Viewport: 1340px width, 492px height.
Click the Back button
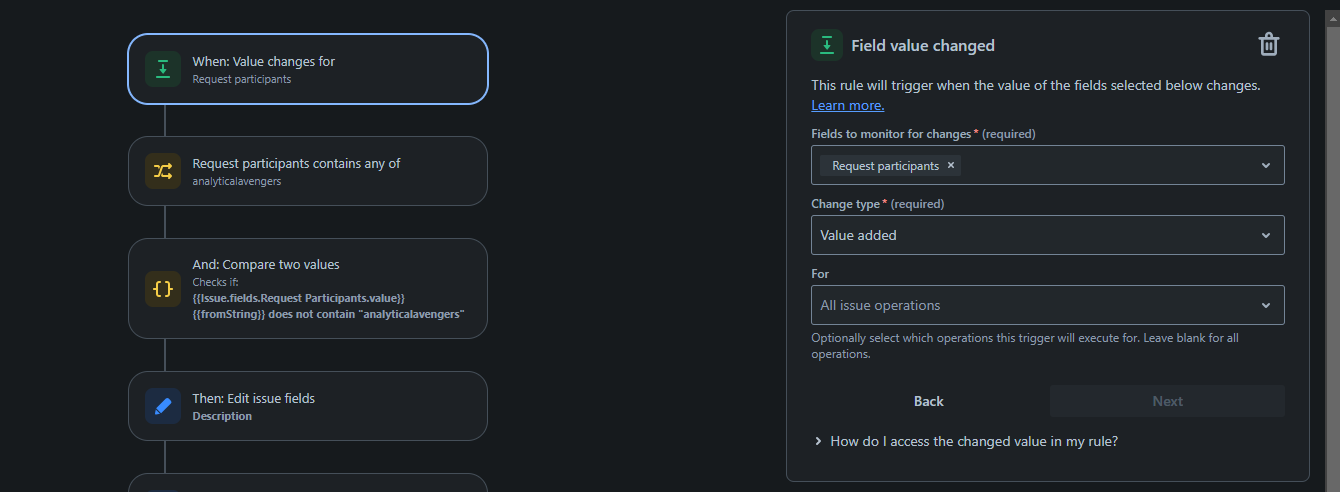click(929, 401)
